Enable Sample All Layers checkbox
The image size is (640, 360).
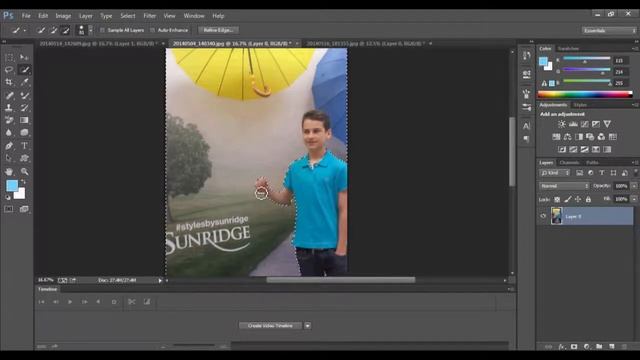102,30
